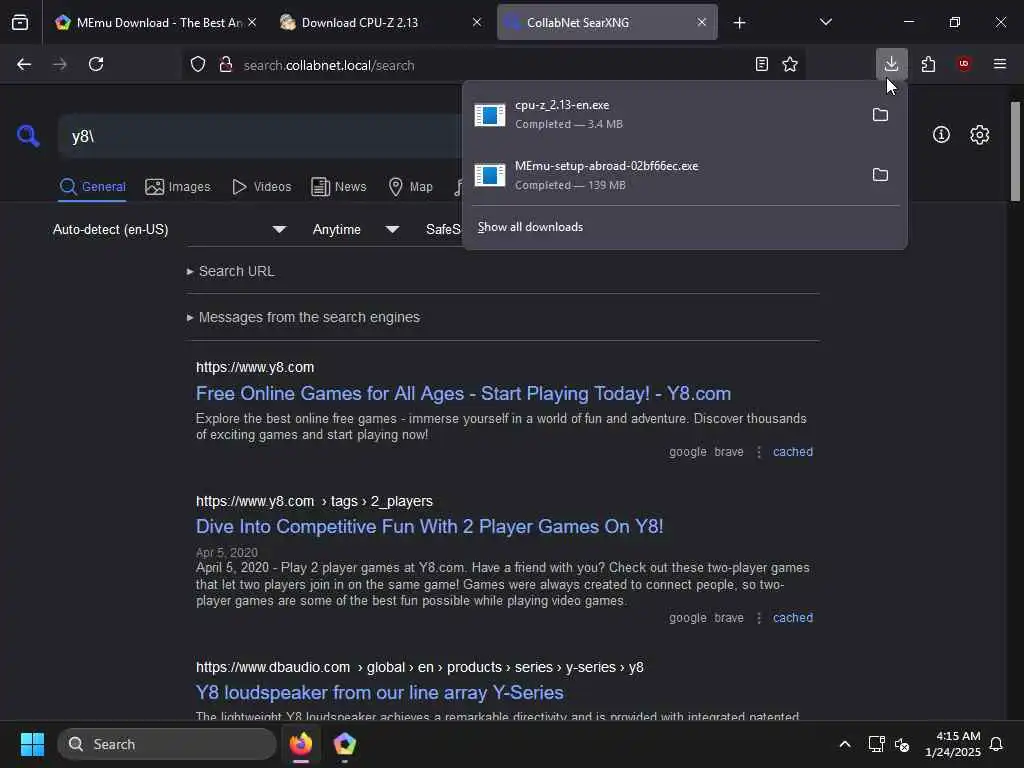
Task: Click the address bar URL
Action: pyautogui.click(x=328, y=65)
